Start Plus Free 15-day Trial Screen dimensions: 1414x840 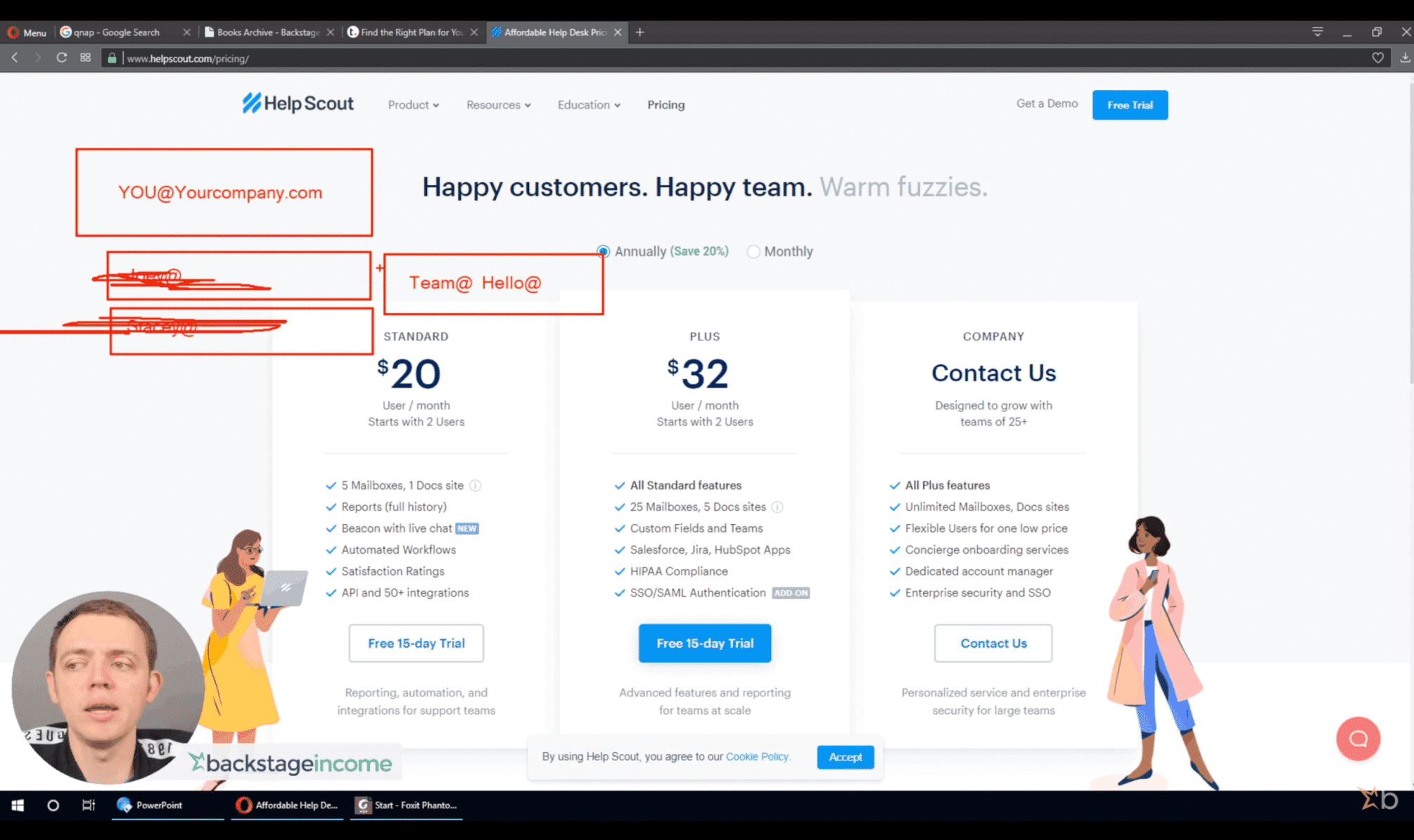pos(705,643)
